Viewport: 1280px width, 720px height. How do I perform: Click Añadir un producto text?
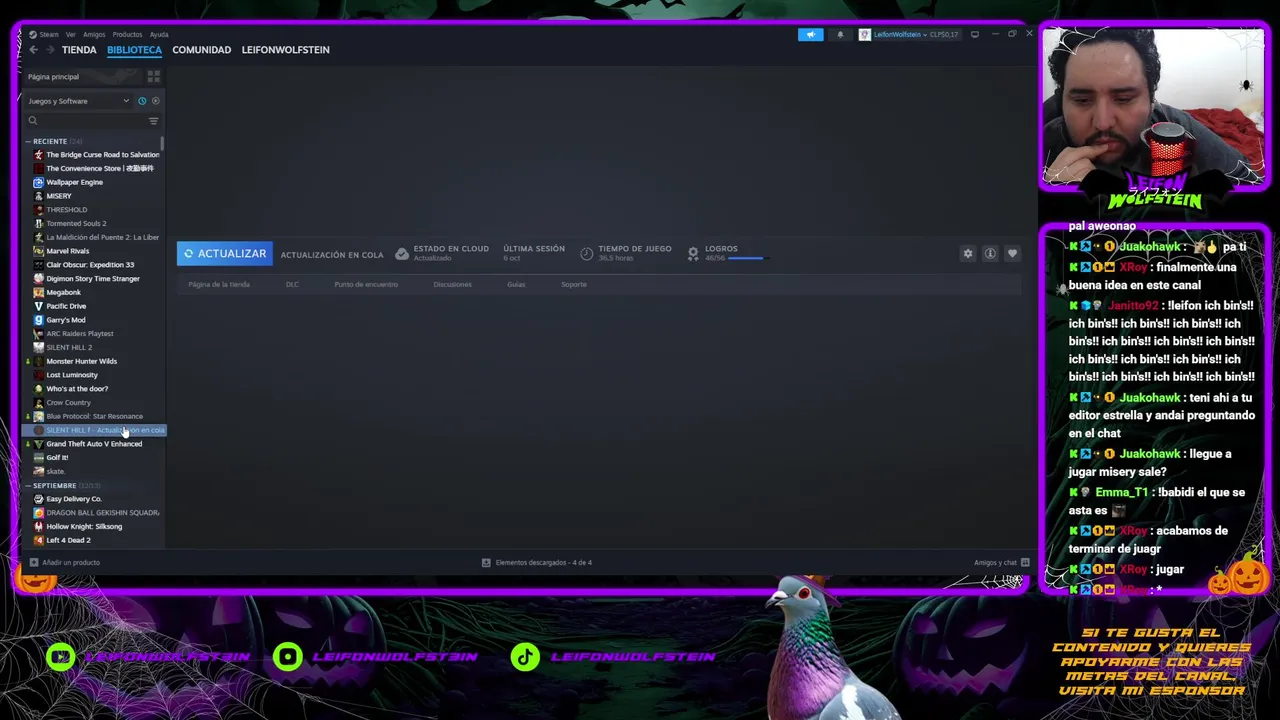[x=71, y=562]
